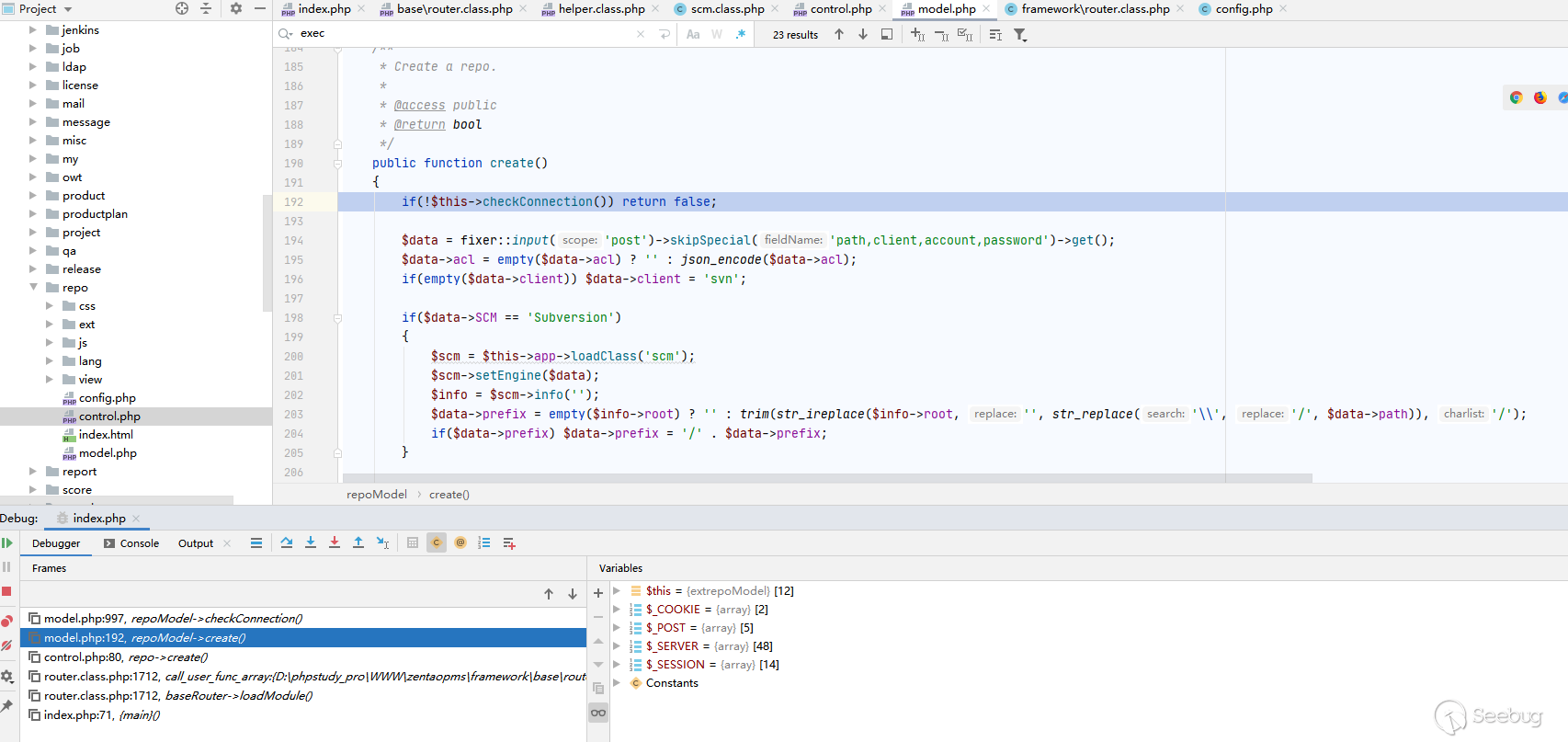Click the Step Into debug icon
The width and height of the screenshot is (1568, 742).
click(311, 543)
